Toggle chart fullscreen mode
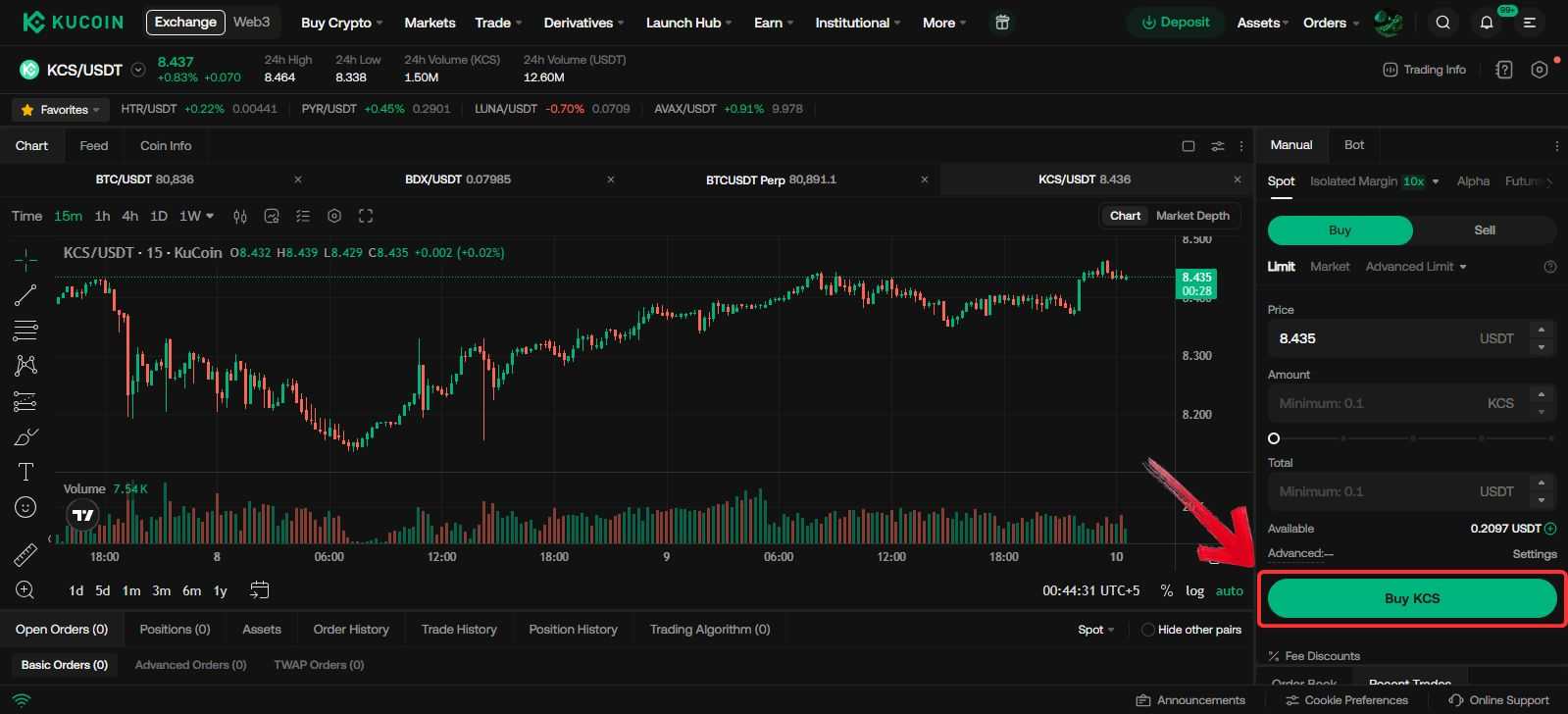 366,216
